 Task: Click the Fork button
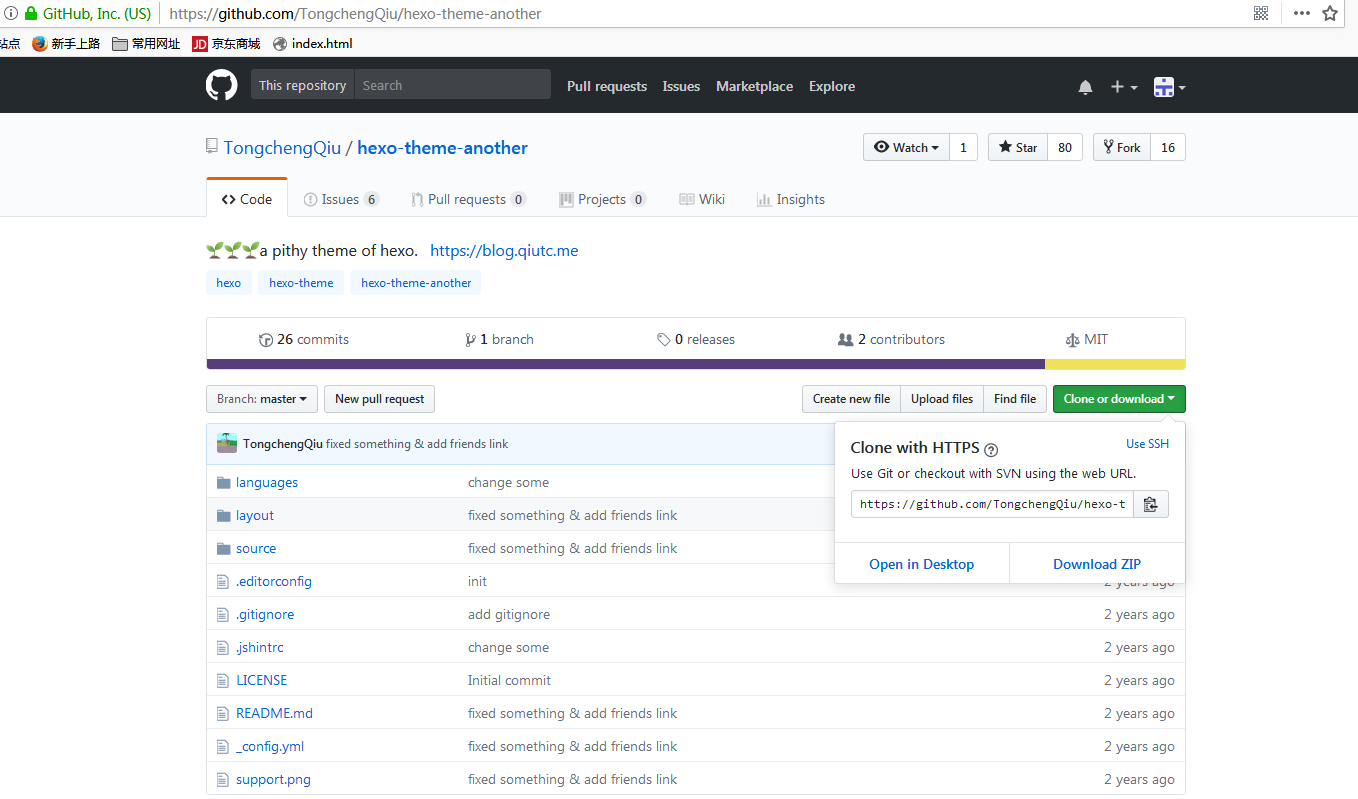(x=1122, y=147)
